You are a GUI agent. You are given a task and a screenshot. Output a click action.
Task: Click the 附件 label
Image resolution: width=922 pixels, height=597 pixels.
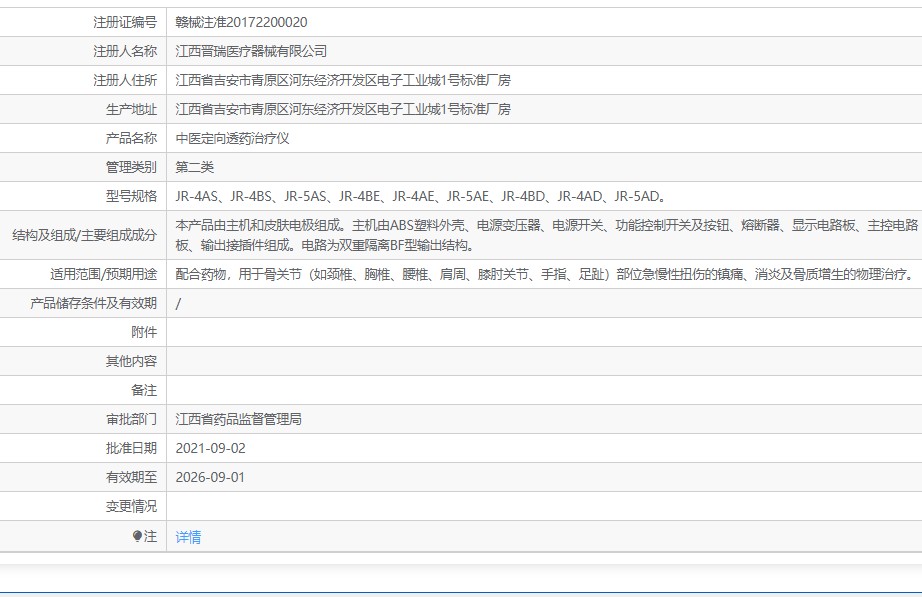pyautogui.click(x=144, y=332)
